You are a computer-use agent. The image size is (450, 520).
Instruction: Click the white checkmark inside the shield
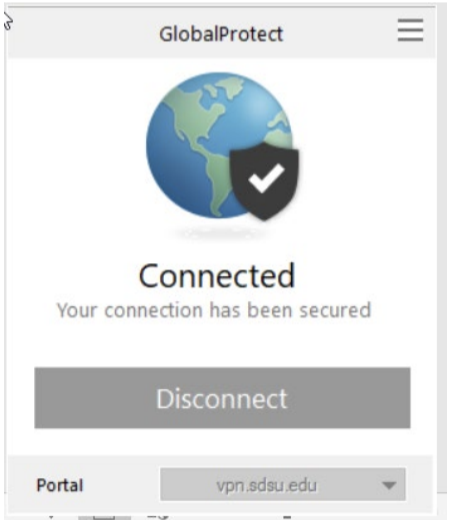tap(266, 178)
